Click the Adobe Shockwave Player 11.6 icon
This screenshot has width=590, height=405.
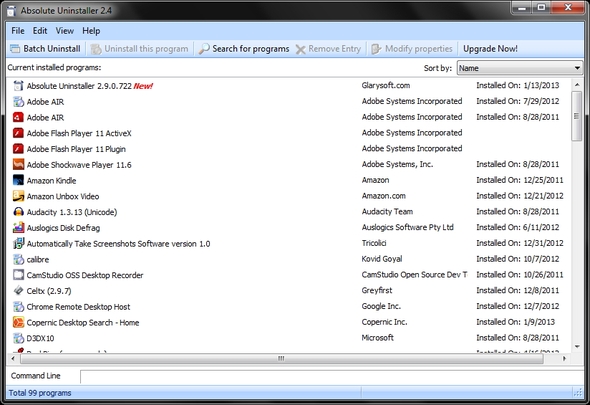(18, 164)
